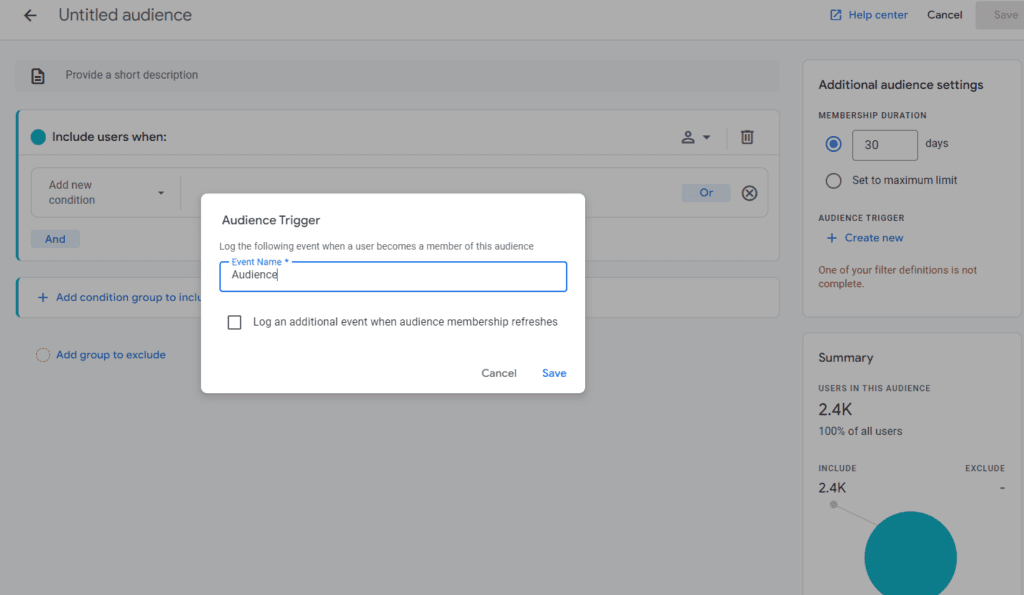1024x595 pixels.
Task: Go back using the arrow icon
Action: [30, 15]
